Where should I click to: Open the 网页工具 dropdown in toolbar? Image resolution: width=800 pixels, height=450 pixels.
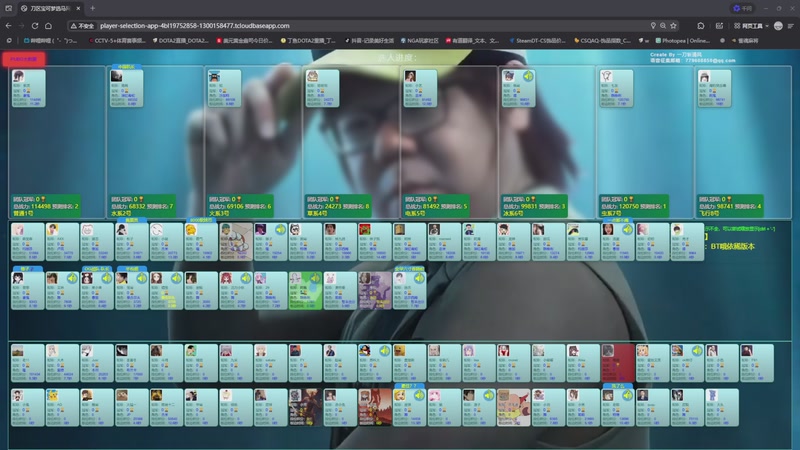point(751,26)
